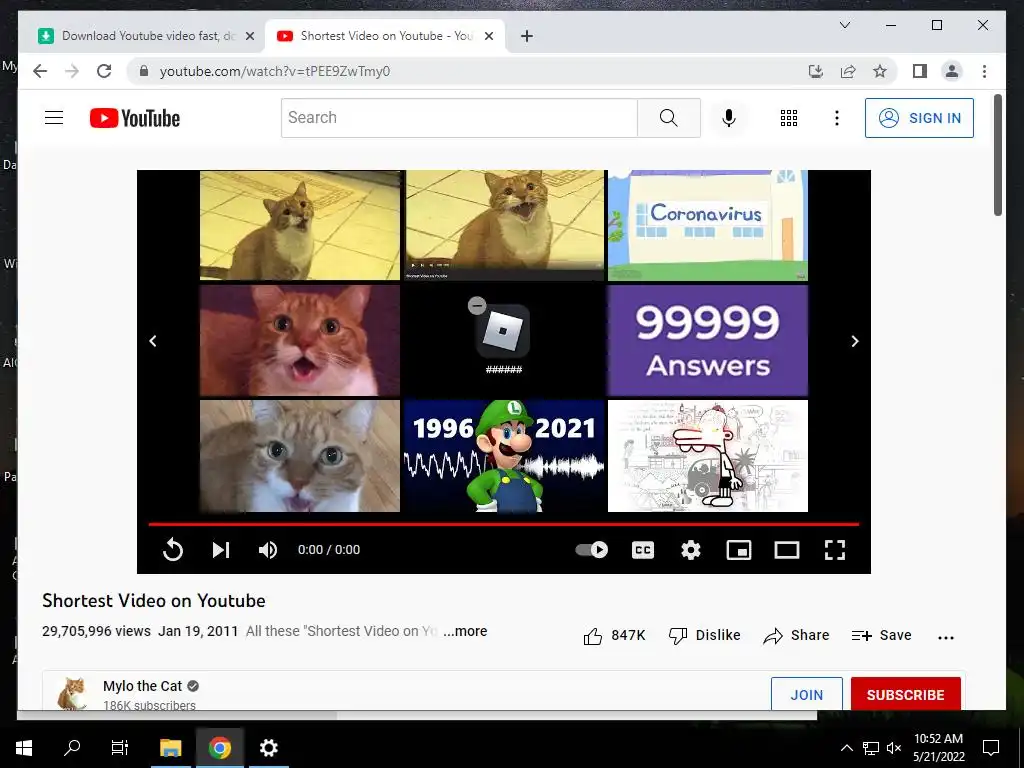
Task: Bookmark this page with star
Action: click(x=880, y=71)
